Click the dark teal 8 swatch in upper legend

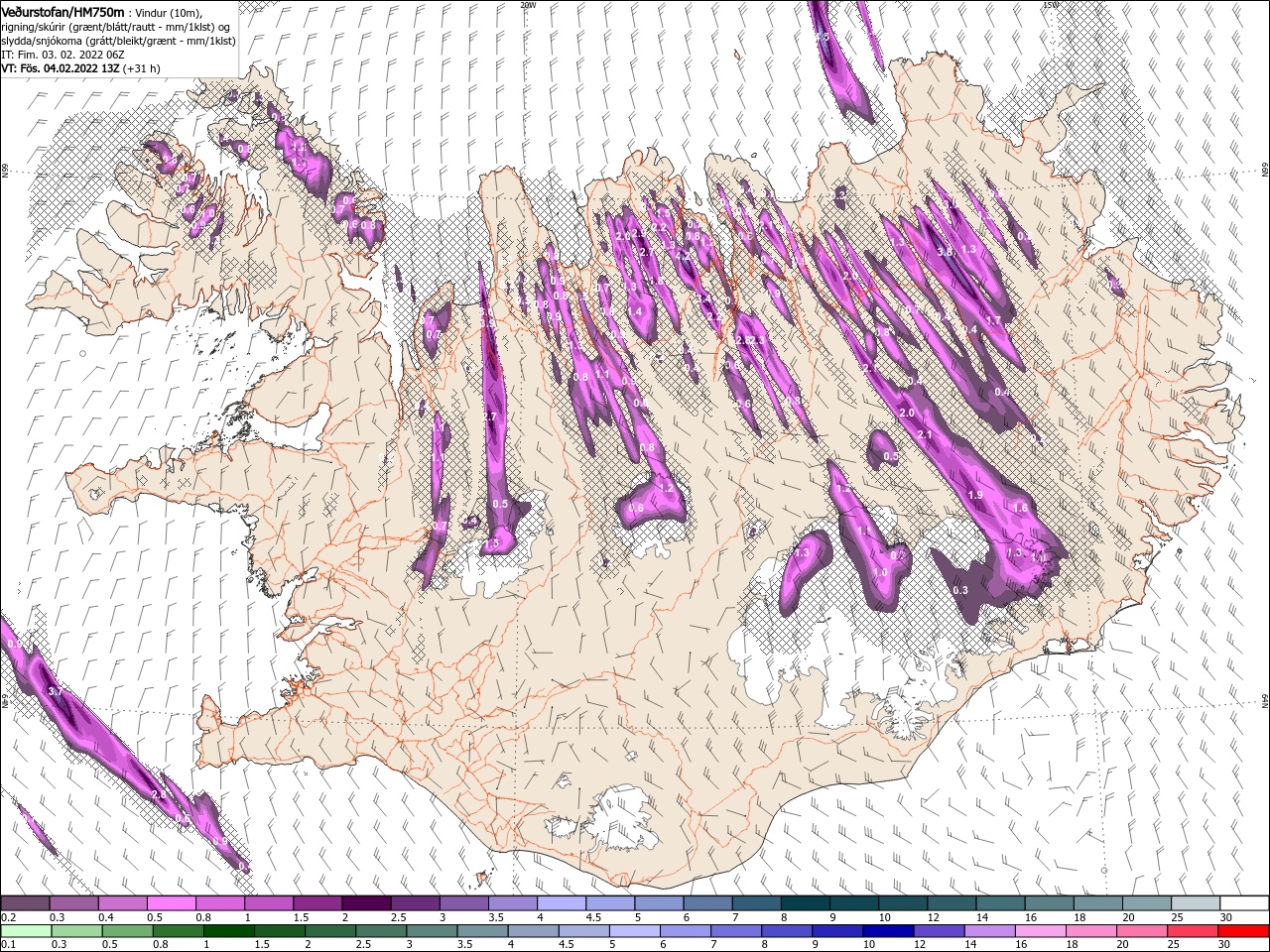805,903
